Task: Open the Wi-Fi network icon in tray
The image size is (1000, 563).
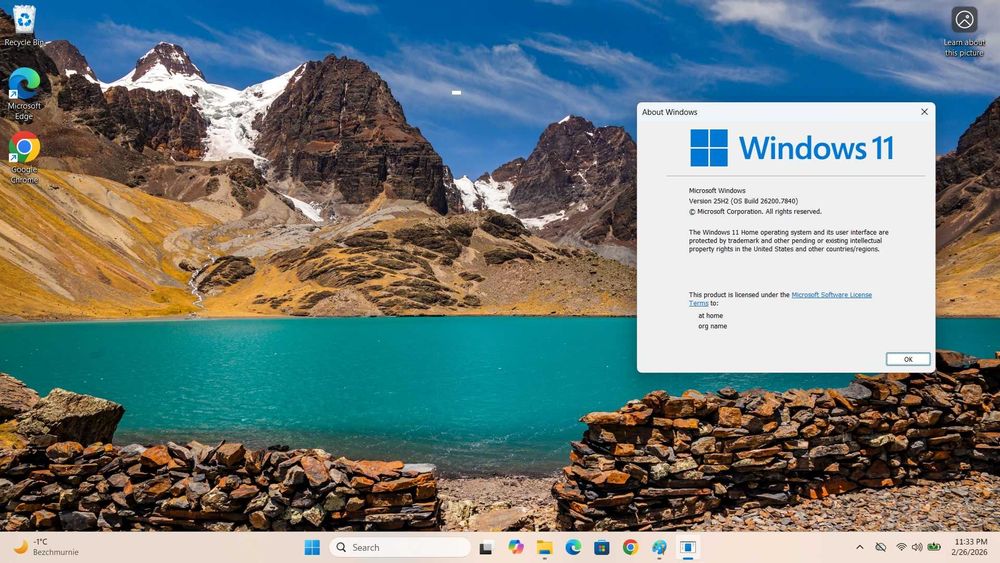Action: coord(901,547)
